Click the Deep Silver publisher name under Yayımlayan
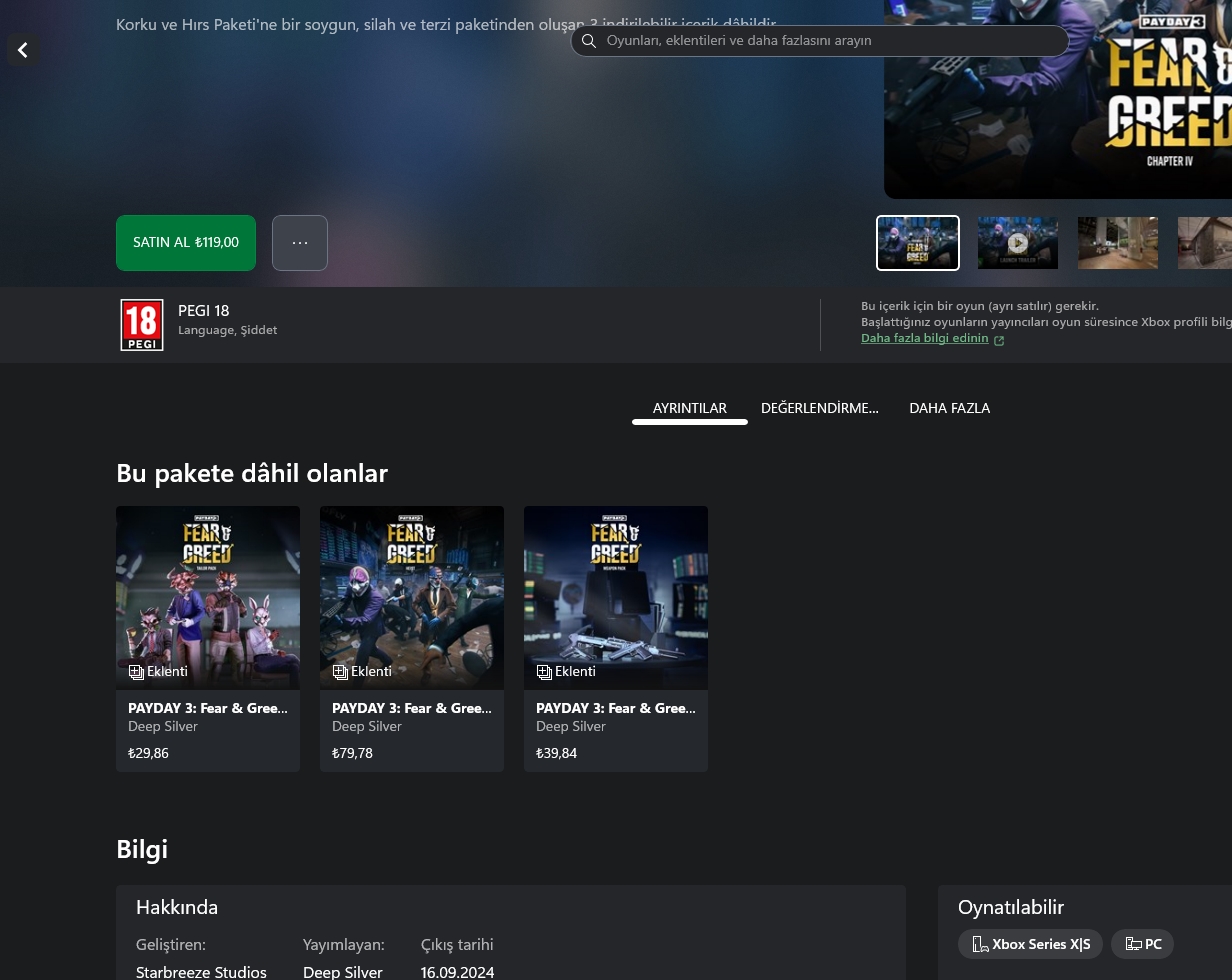Screen dimensions: 1232x980 [x=343, y=972]
